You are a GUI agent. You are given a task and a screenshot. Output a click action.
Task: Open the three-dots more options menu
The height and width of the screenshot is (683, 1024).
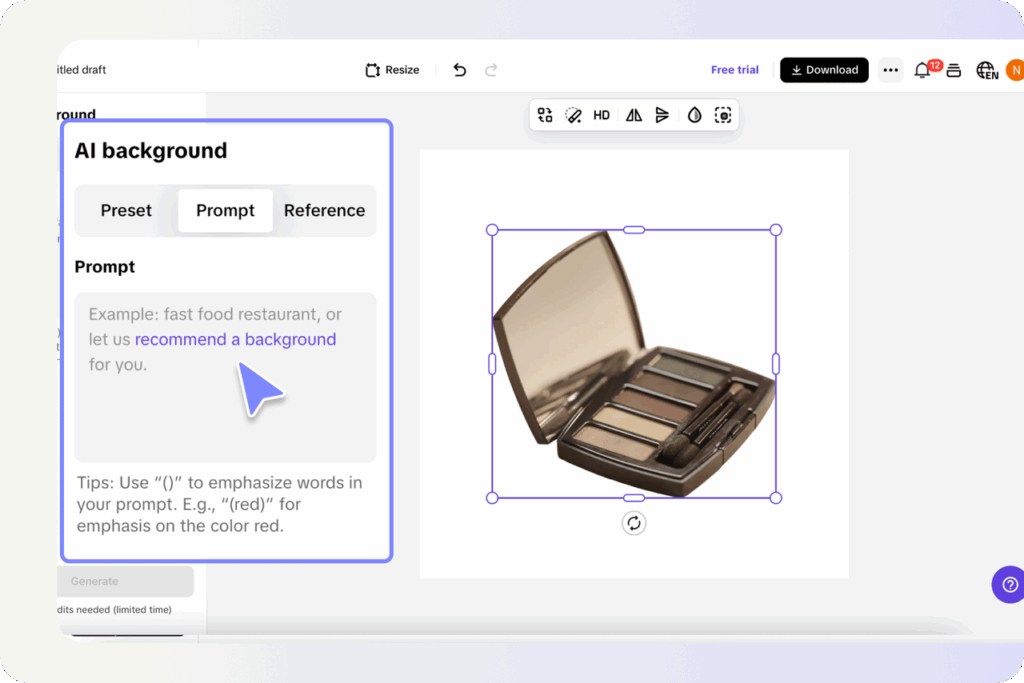click(890, 70)
